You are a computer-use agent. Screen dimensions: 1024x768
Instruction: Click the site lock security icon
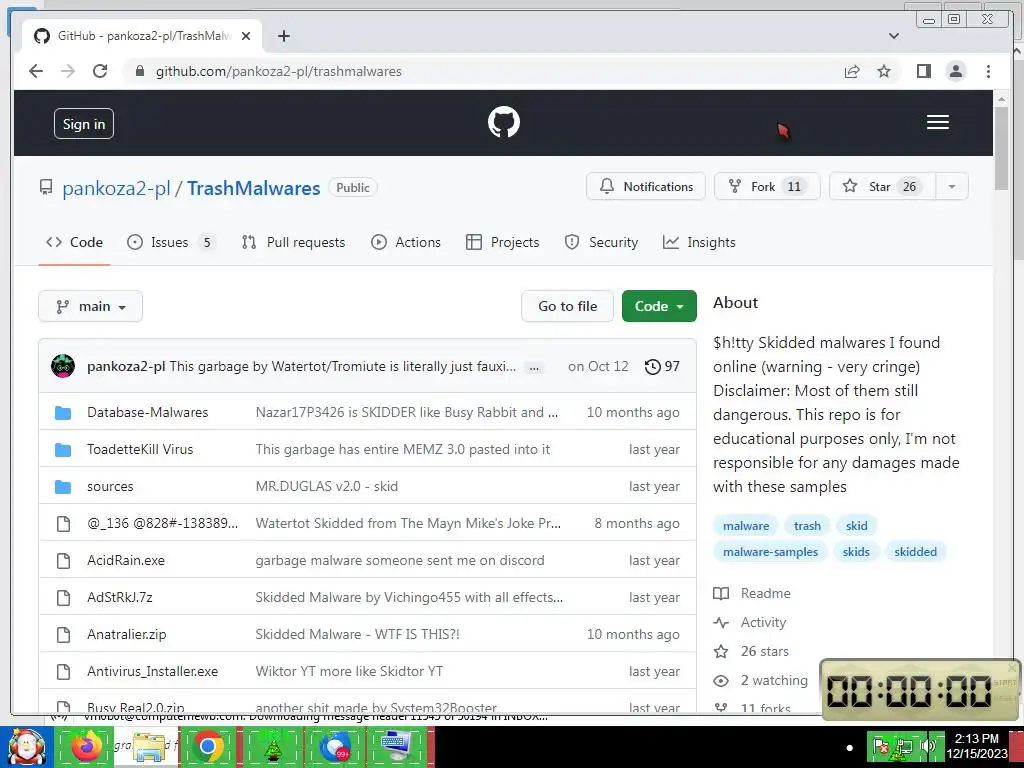(x=139, y=71)
